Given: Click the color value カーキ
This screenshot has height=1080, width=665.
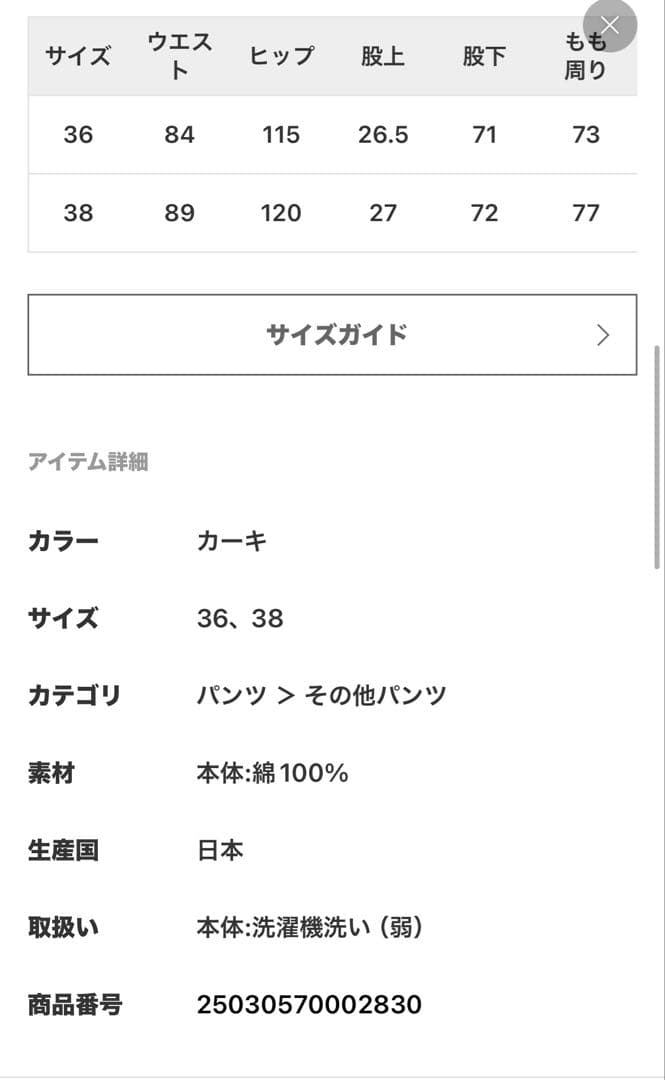Looking at the screenshot, I should [x=232, y=542].
